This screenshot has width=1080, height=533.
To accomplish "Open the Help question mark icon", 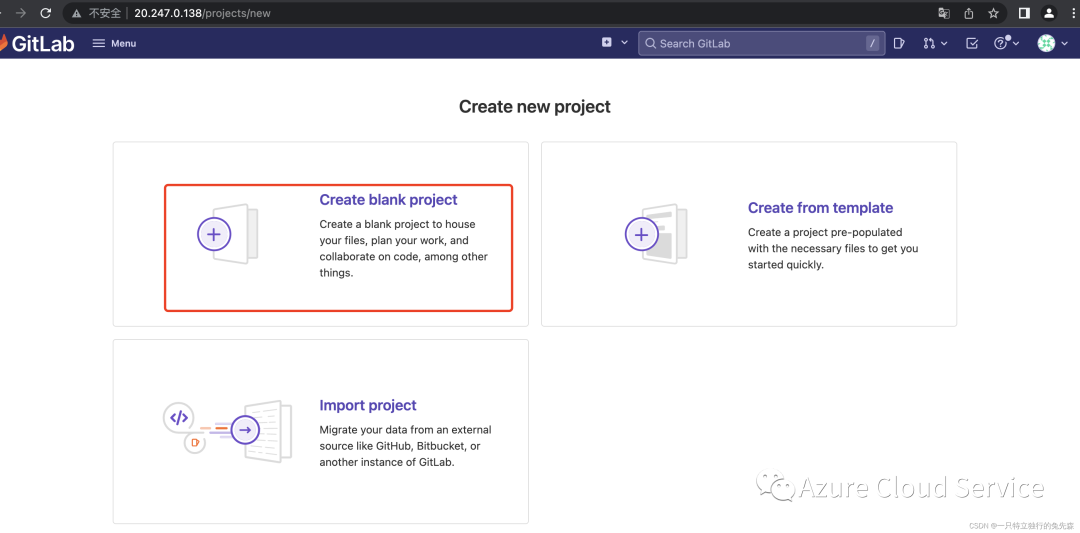I will point(1000,43).
